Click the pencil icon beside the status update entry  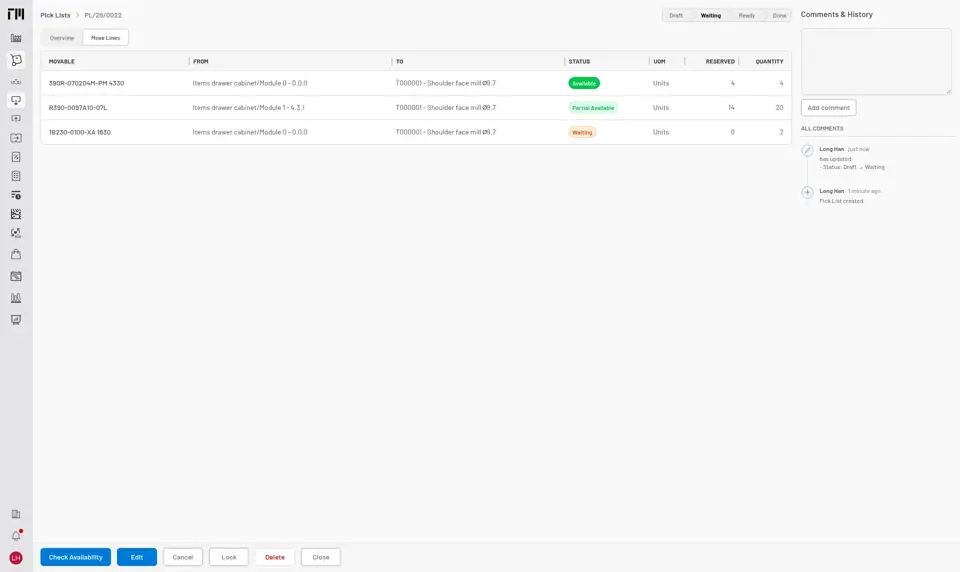(808, 150)
